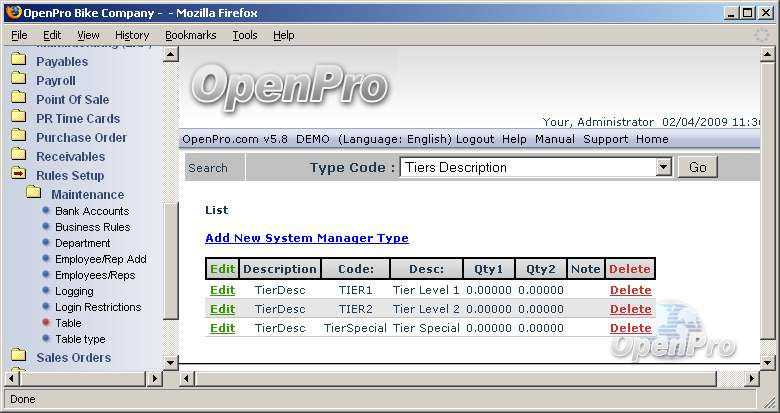
Task: Click the open Rules Setup folder icon
Action: coord(18,175)
